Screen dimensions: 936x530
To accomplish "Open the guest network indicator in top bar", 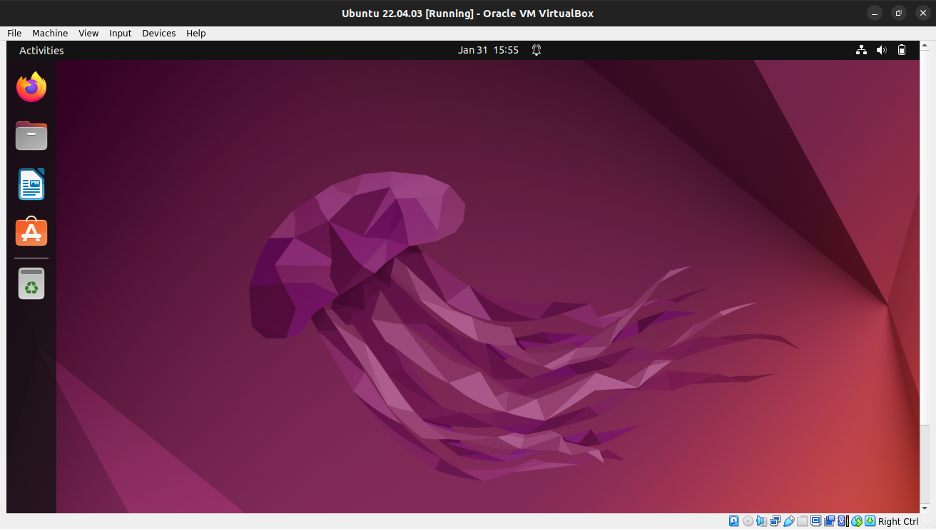I will [861, 50].
